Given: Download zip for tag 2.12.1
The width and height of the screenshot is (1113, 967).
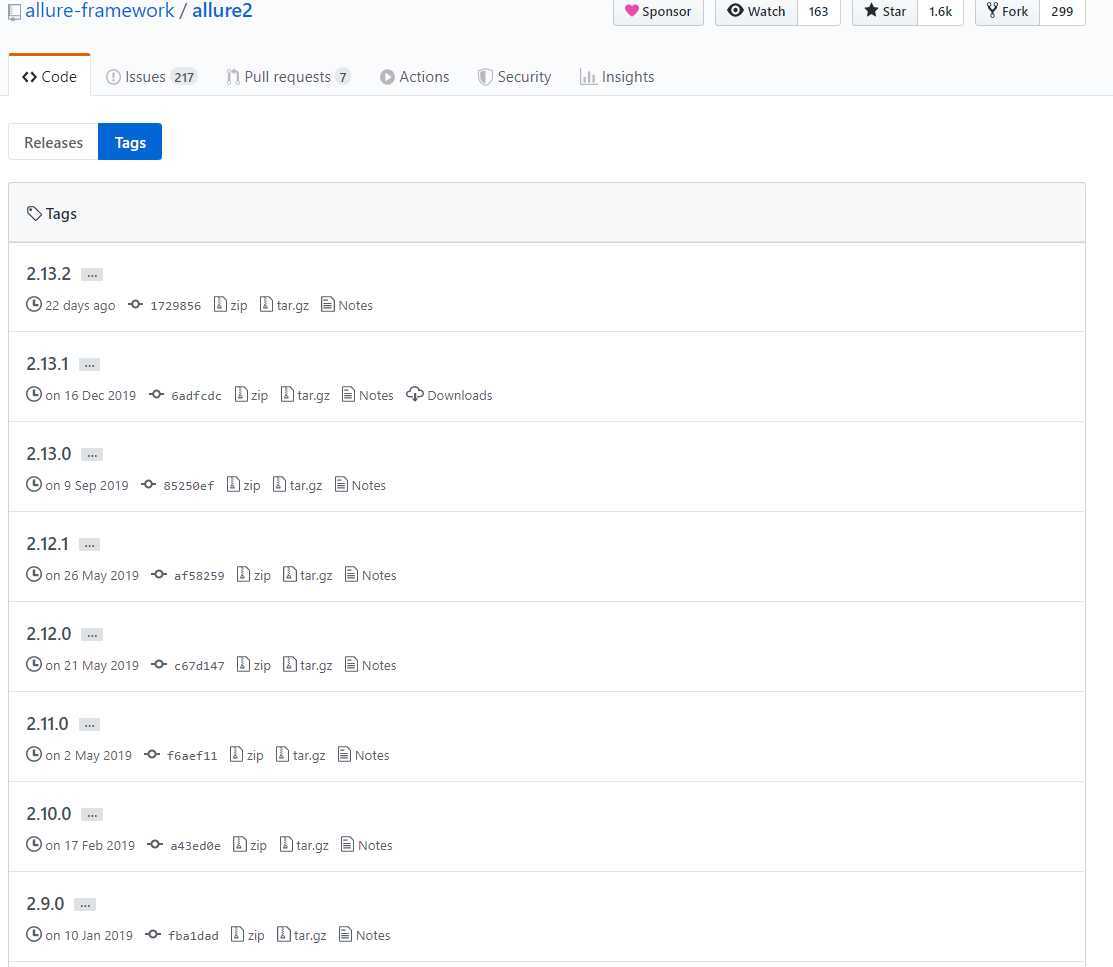Looking at the screenshot, I should coord(254,576).
